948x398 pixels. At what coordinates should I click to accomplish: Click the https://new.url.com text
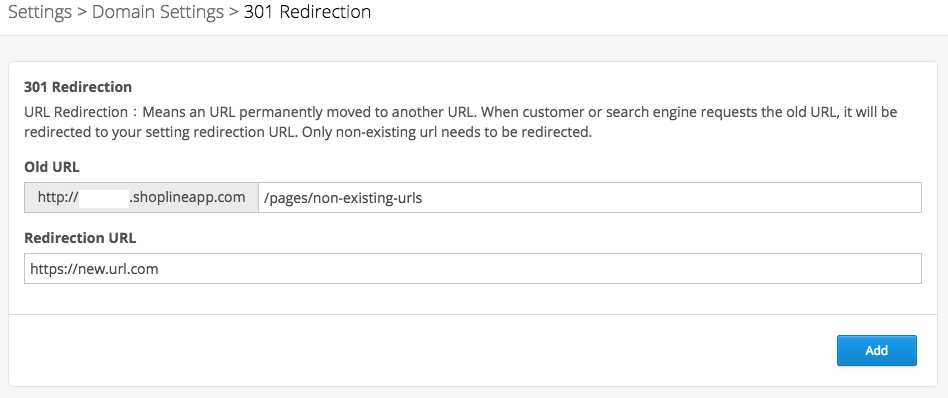click(94, 269)
